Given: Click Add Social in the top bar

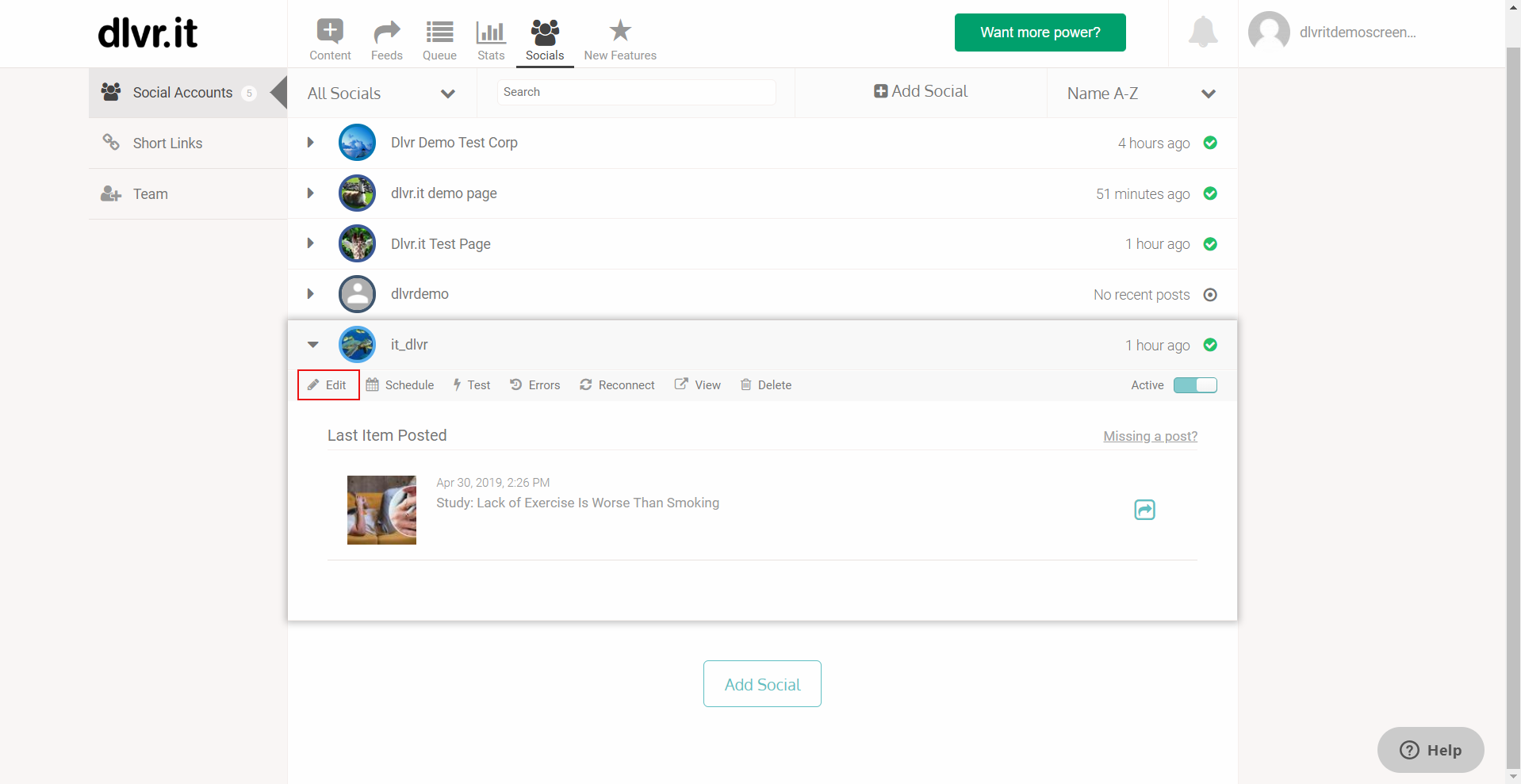Looking at the screenshot, I should [921, 91].
